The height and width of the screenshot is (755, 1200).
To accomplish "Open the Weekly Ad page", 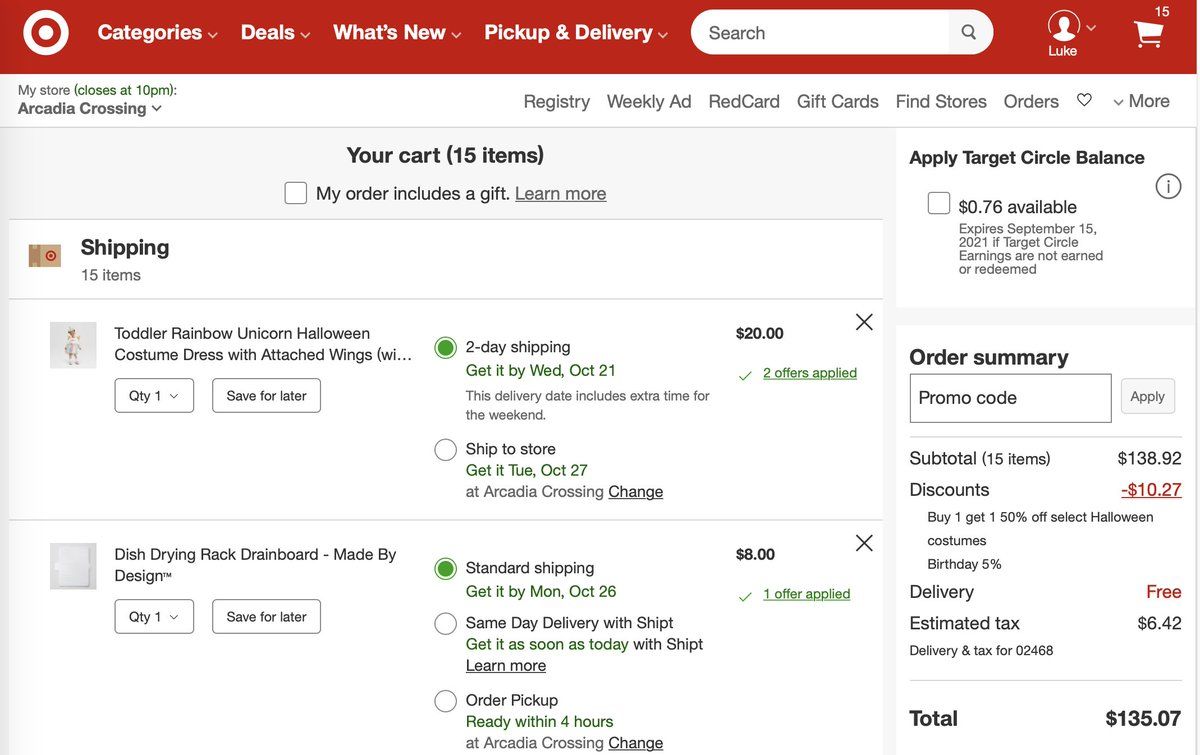I will coord(649,101).
